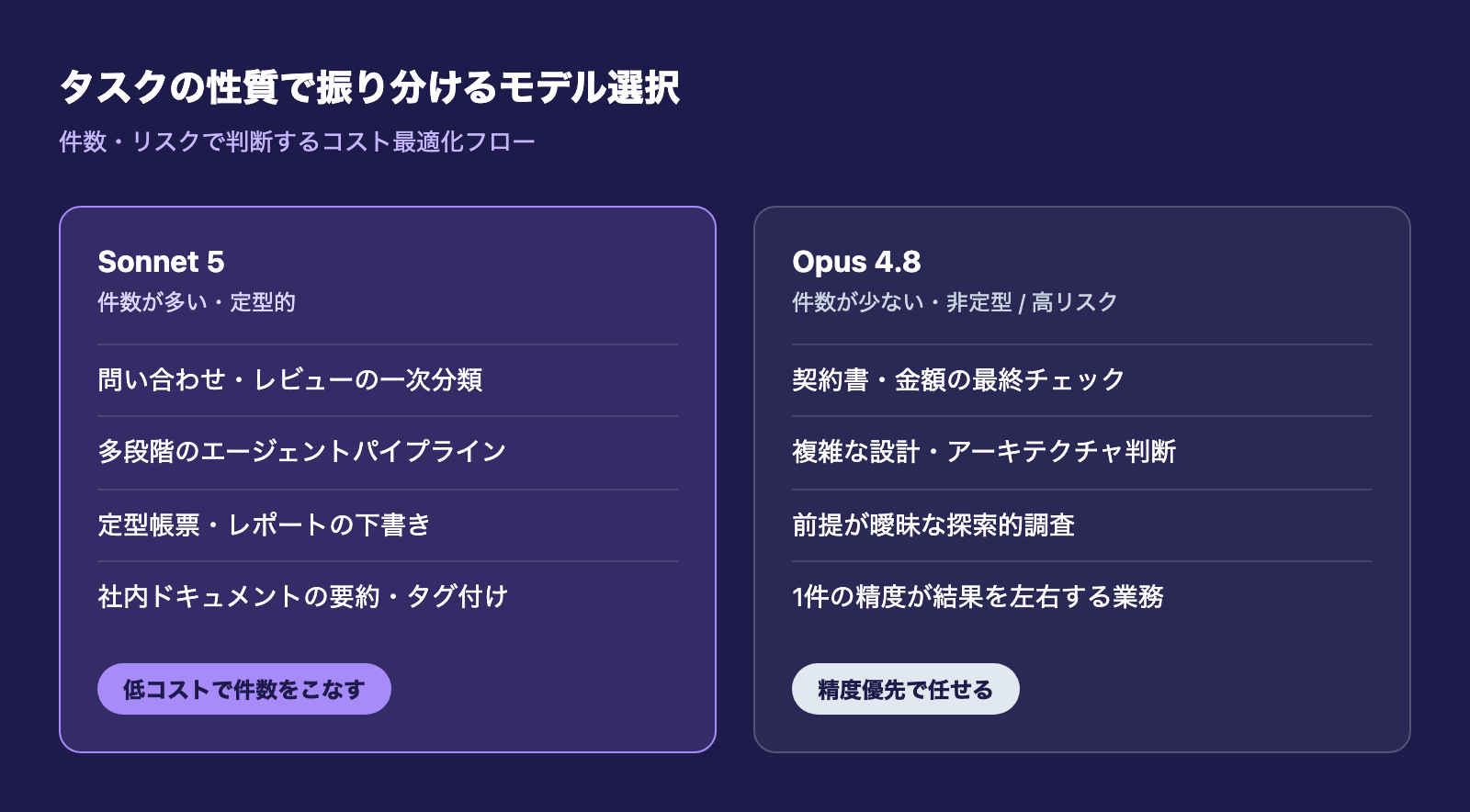Click 社内ドキュメントの要約・タグ付け list item
Screen dimensions: 1470x812
click(x=388, y=596)
